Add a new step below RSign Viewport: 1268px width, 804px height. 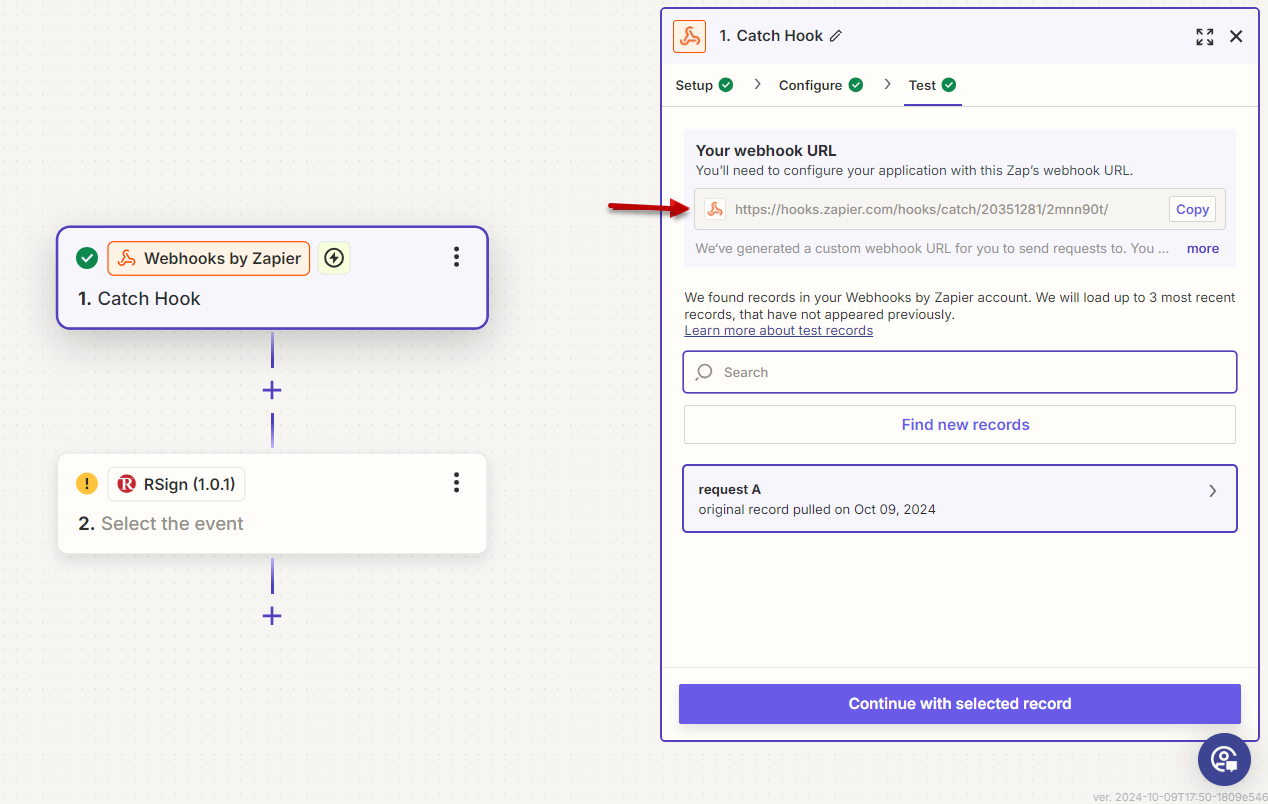[272, 616]
